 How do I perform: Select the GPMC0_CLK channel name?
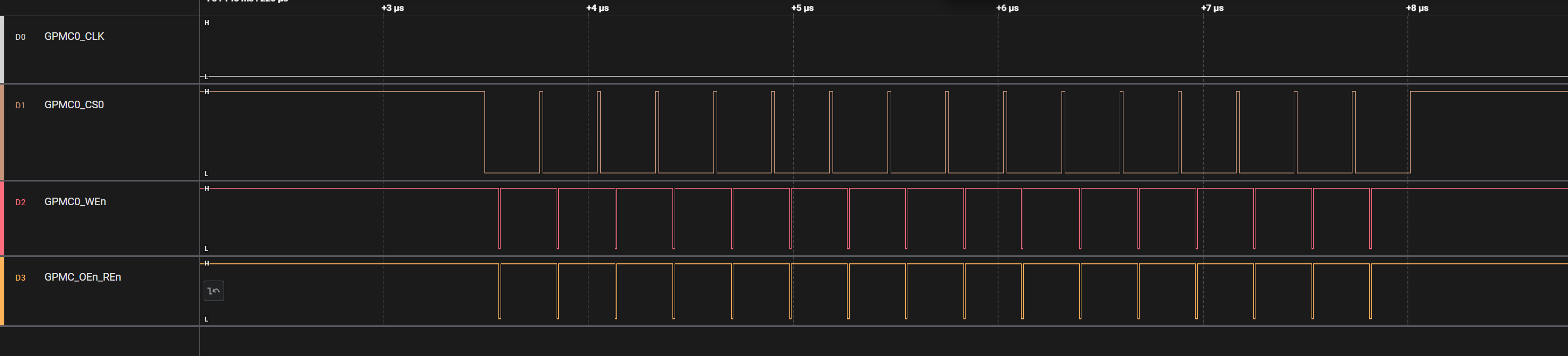point(74,37)
